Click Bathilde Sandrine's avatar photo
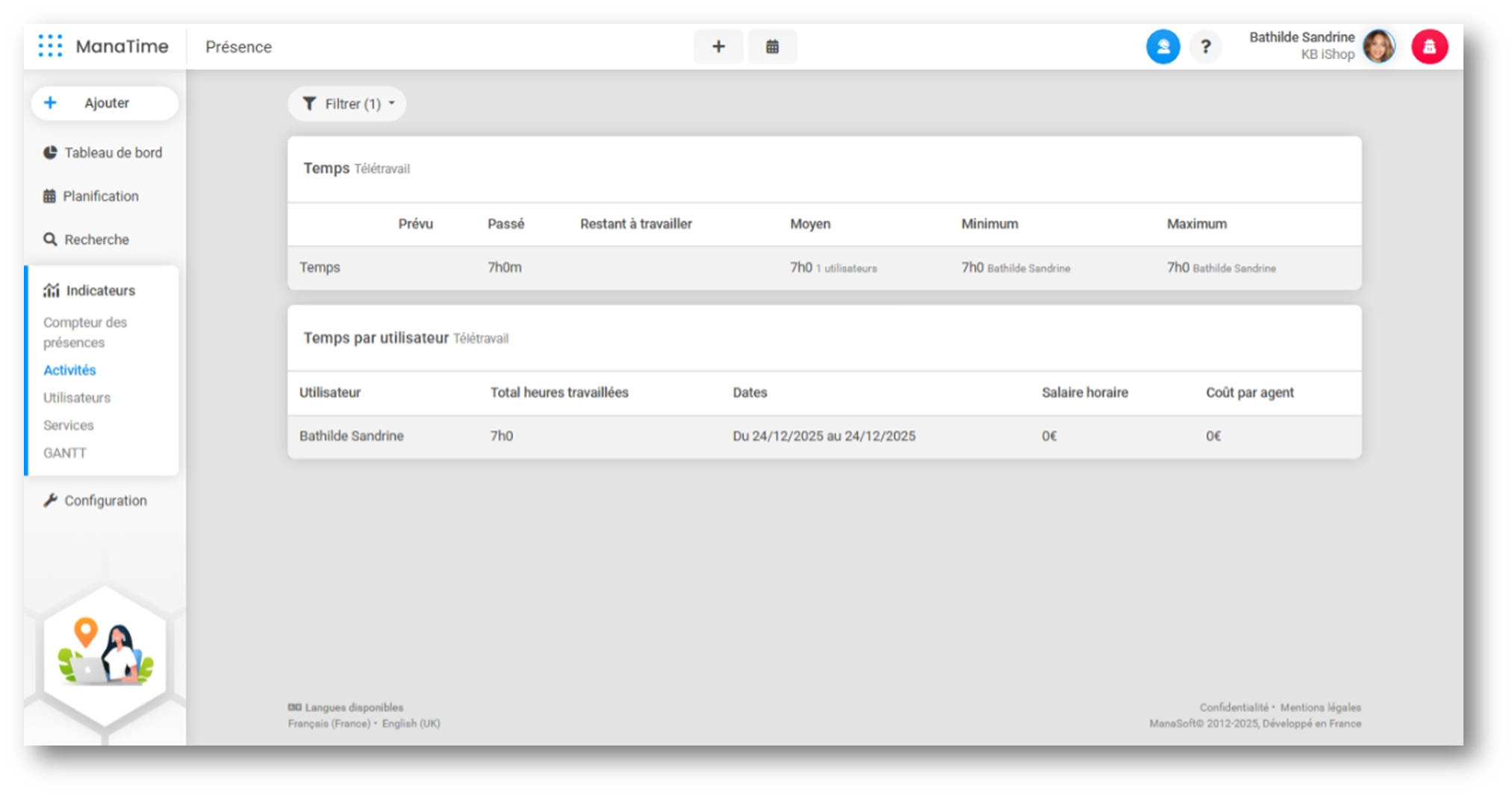Image resolution: width=1512 pixels, height=794 pixels. (1378, 47)
